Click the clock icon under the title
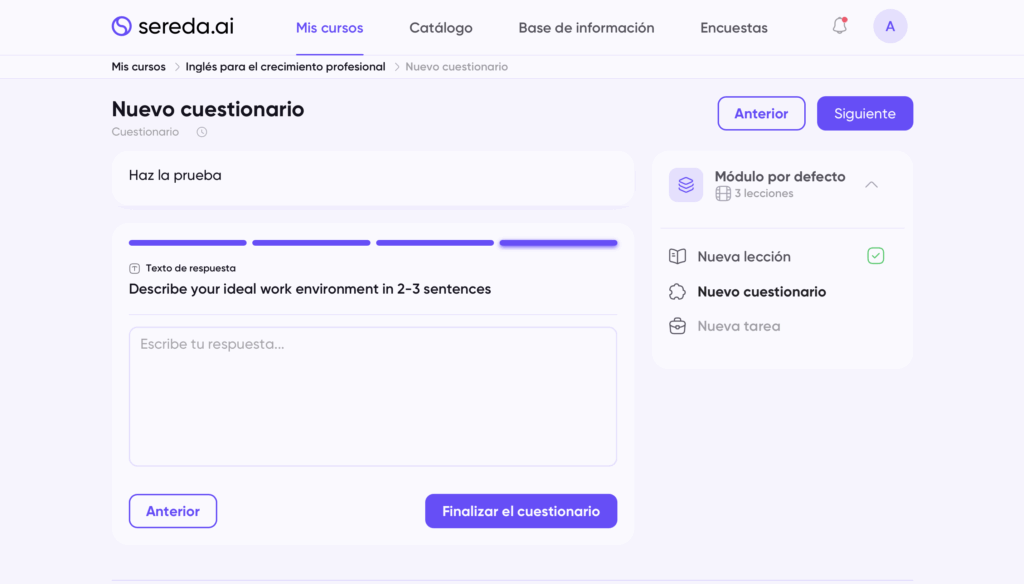Screen dimensions: 1024x584 (202, 132)
